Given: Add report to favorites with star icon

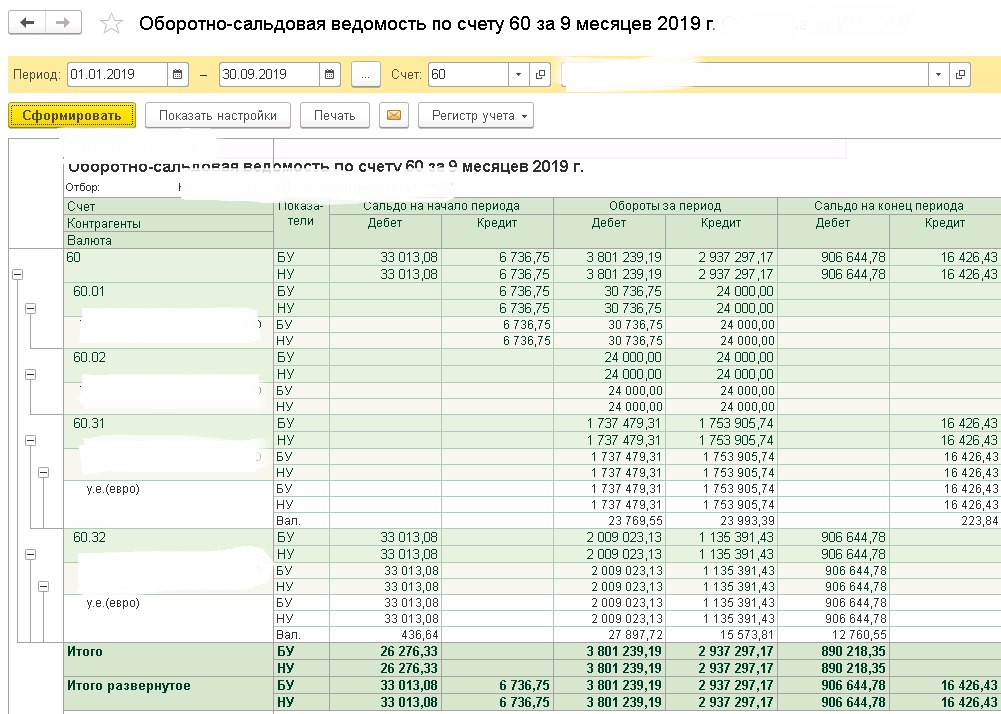Looking at the screenshot, I should (x=111, y=24).
